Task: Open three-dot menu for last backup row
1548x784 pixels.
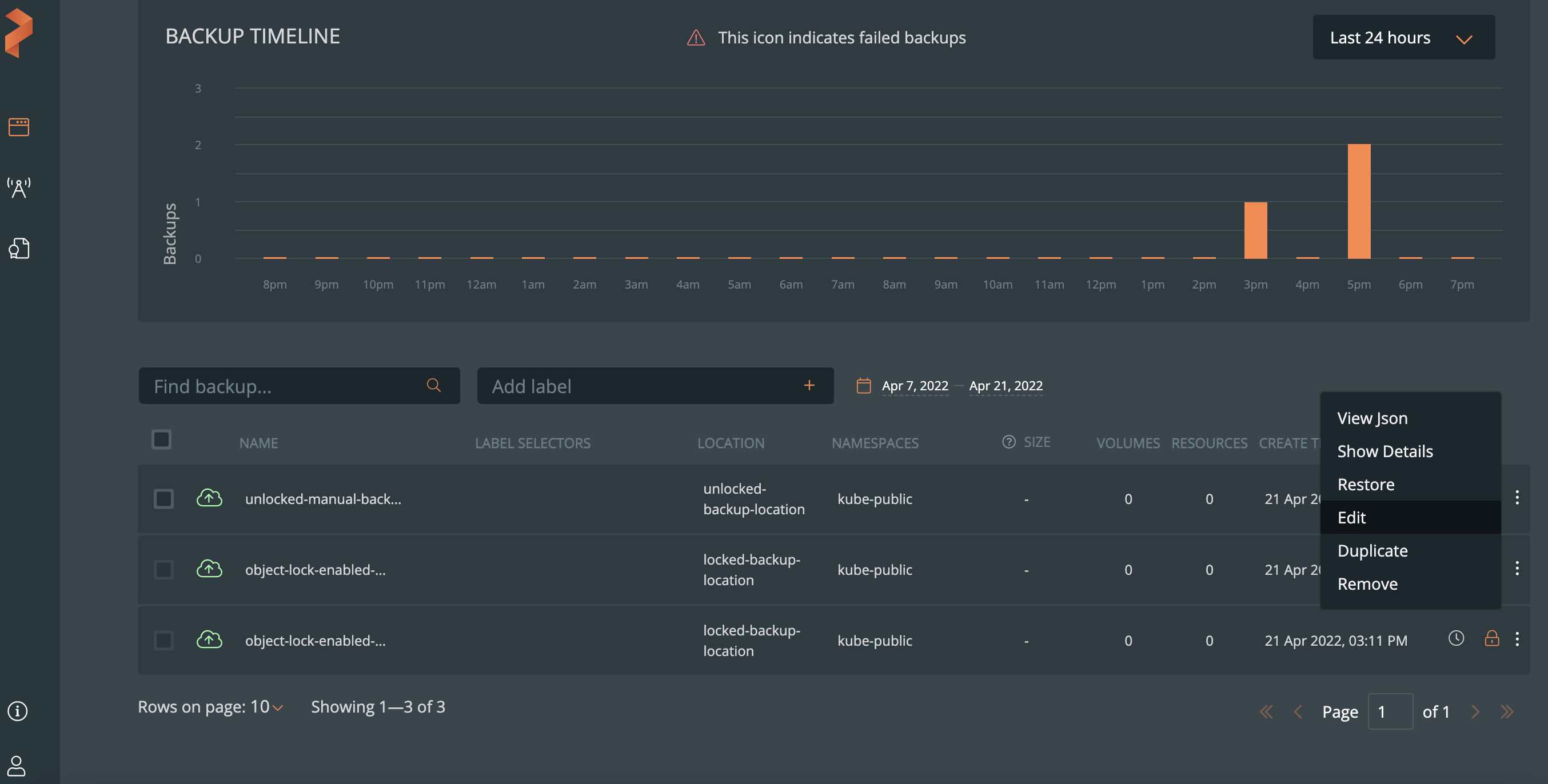Action: 1517,639
